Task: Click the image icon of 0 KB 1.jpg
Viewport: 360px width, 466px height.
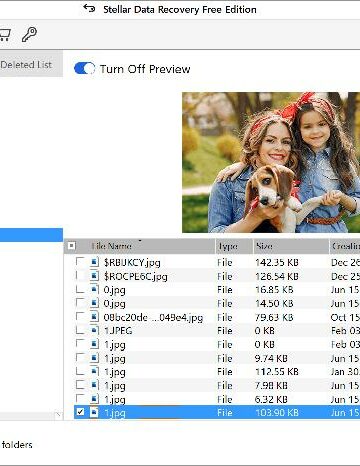Action: [x=94, y=344]
